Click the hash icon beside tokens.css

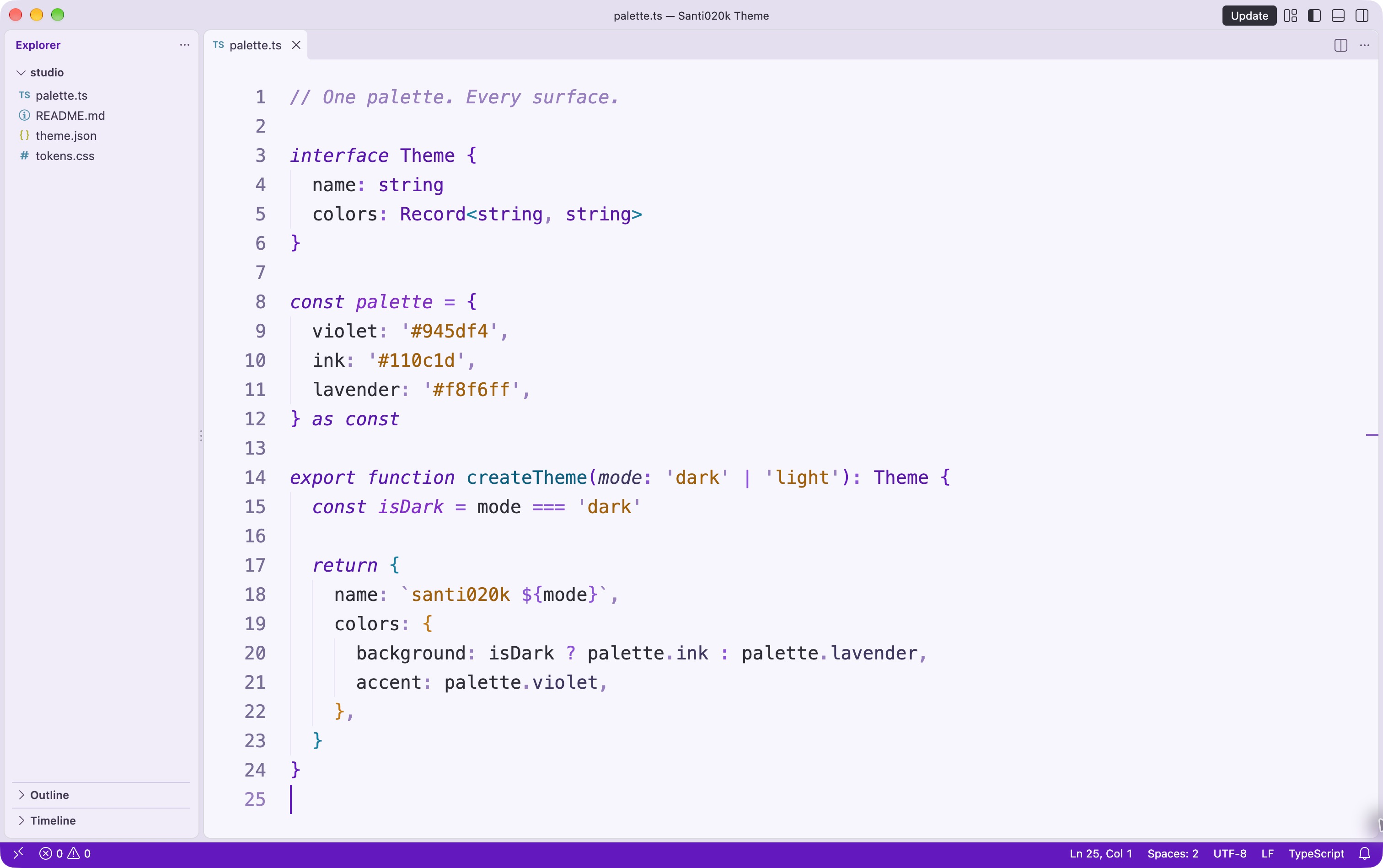pyautogui.click(x=24, y=155)
